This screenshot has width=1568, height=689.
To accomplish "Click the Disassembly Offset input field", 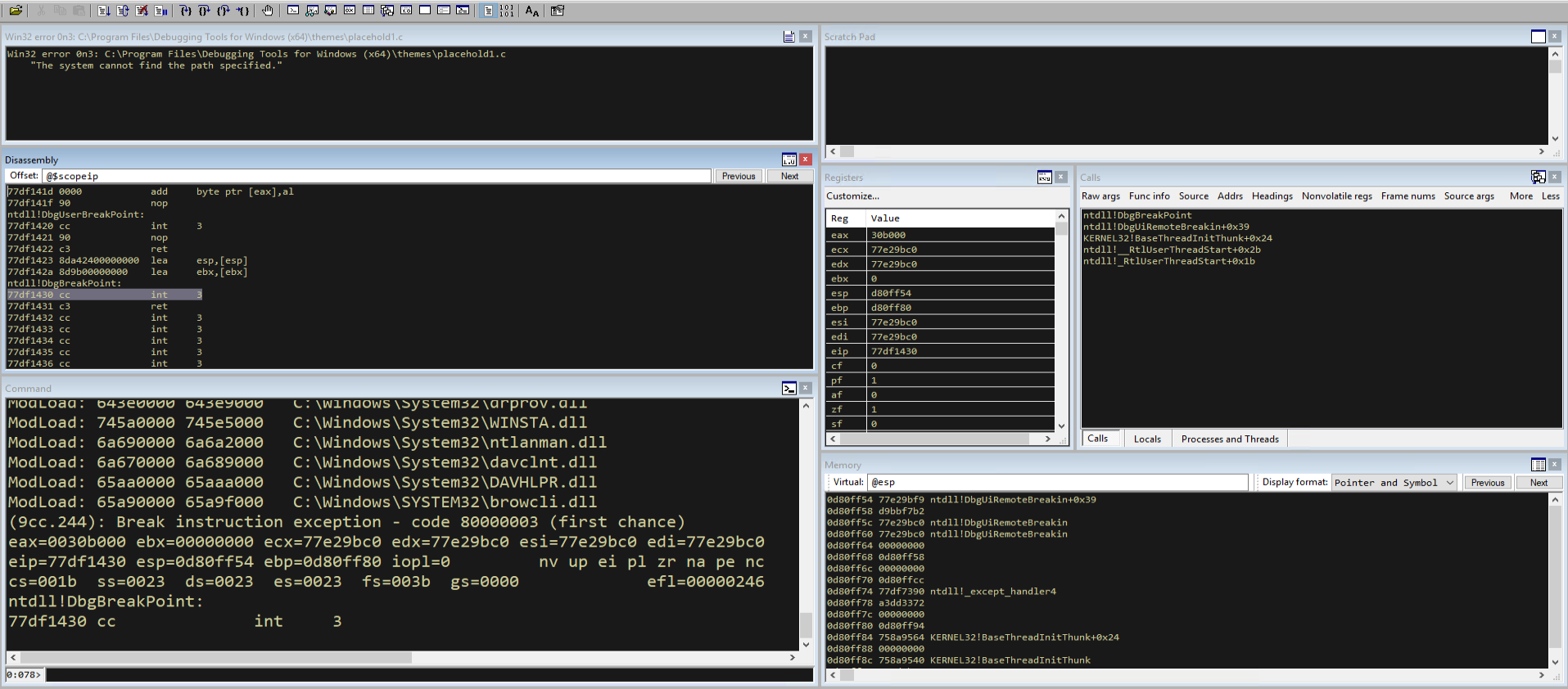I will click(x=377, y=176).
